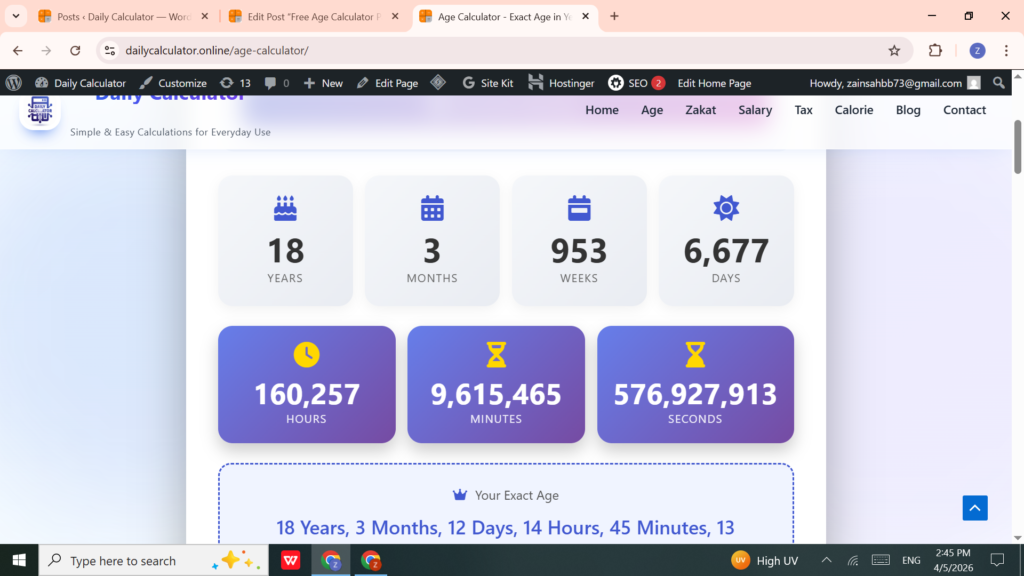Image resolution: width=1024 pixels, height=576 pixels.
Task: Click the WordPress logo in the admin bar
Action: (14, 82)
